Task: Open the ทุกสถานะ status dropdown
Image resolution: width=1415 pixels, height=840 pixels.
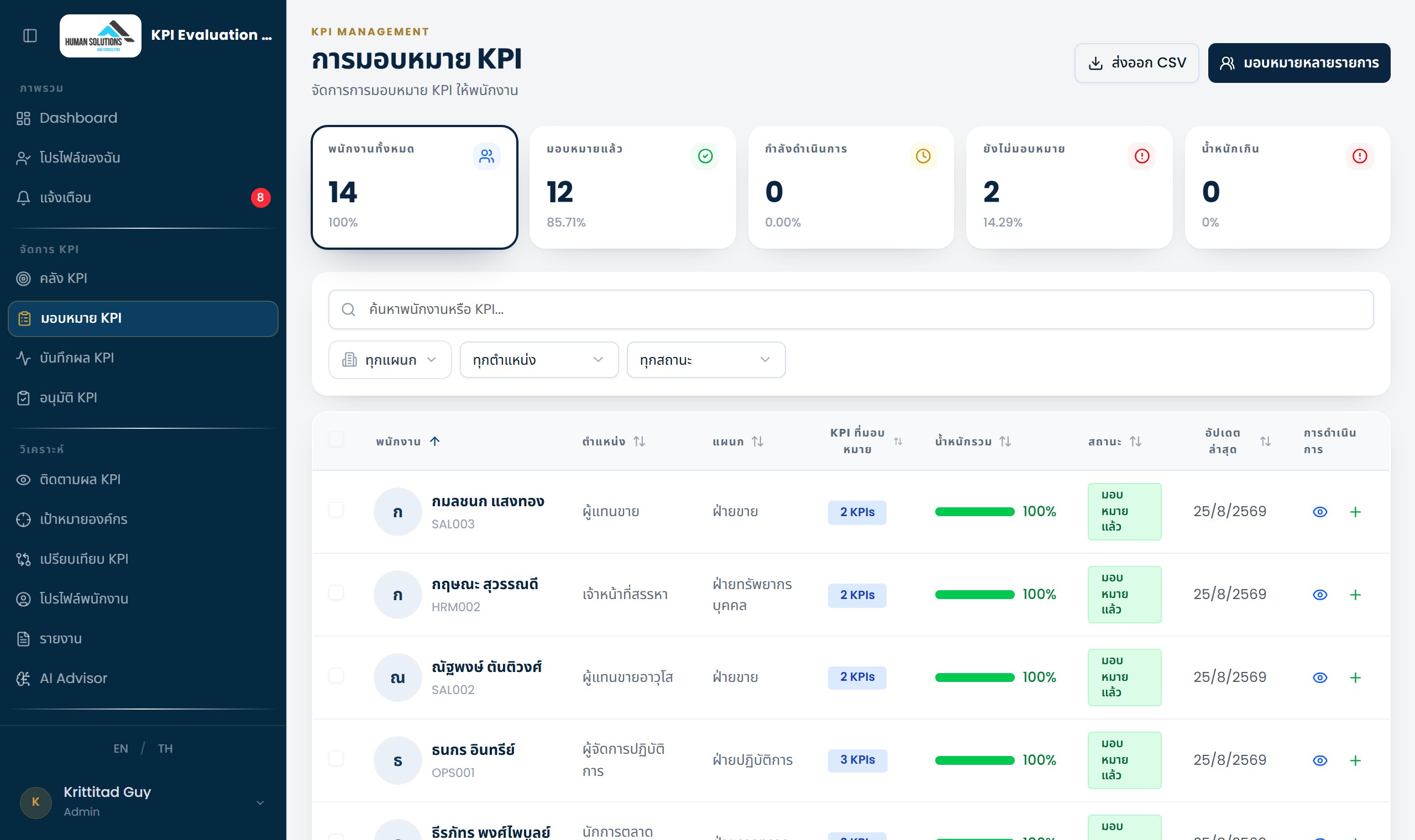Action: point(706,359)
